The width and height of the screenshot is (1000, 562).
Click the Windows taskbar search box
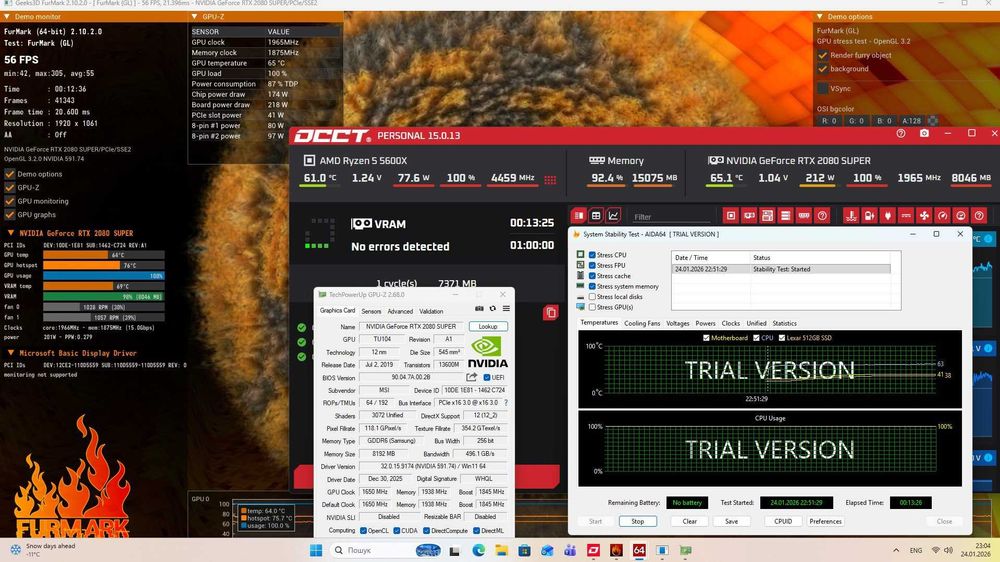click(x=386, y=550)
